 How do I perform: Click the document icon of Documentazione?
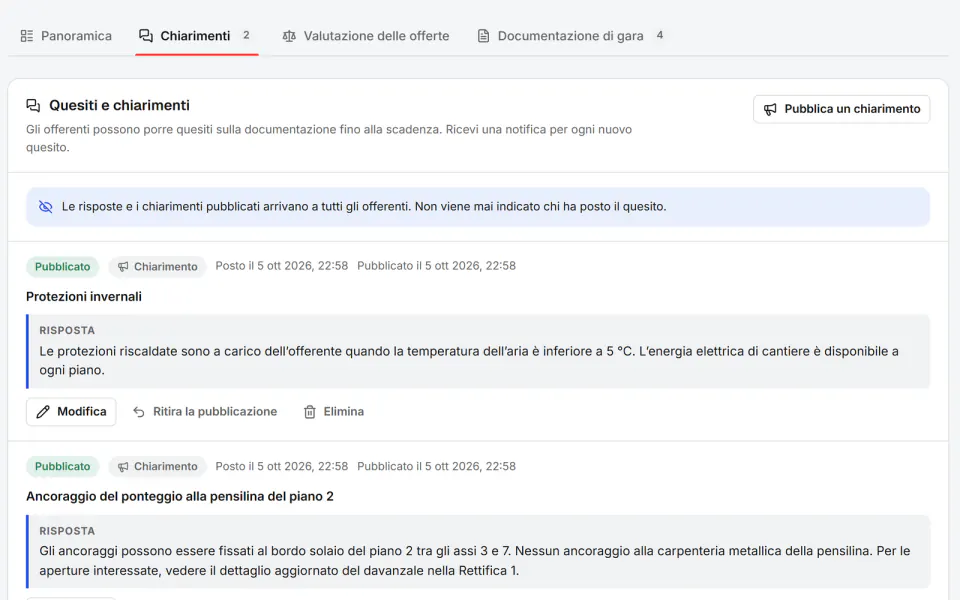[484, 36]
